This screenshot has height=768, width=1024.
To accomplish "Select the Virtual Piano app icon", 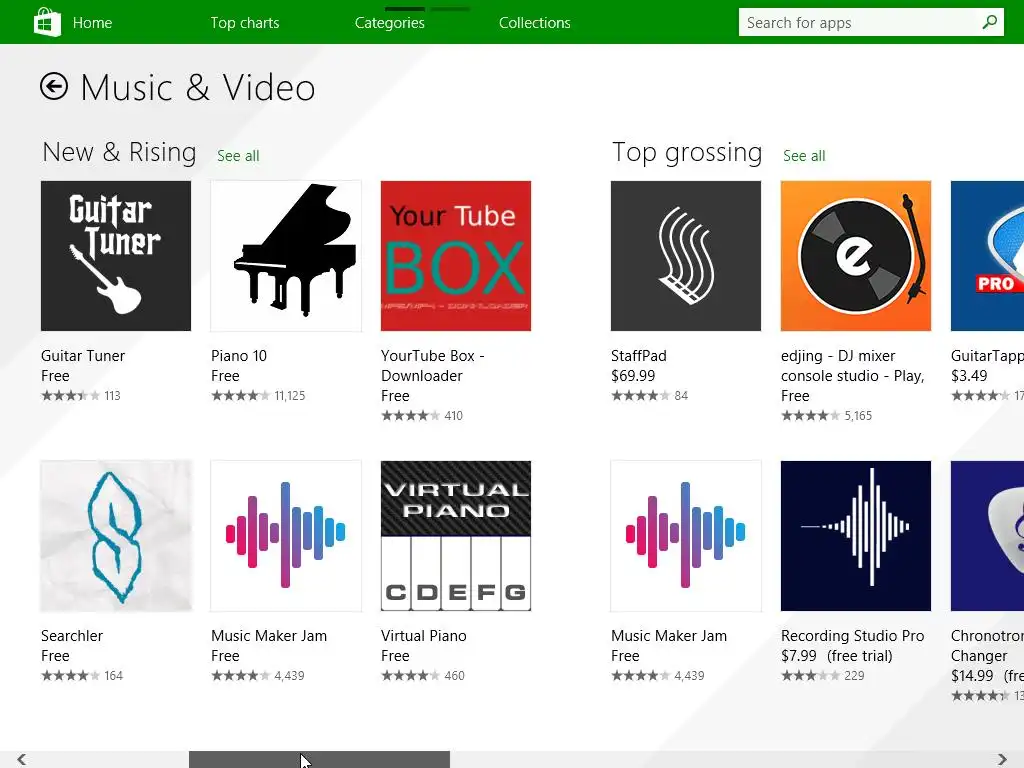I will (x=456, y=536).
